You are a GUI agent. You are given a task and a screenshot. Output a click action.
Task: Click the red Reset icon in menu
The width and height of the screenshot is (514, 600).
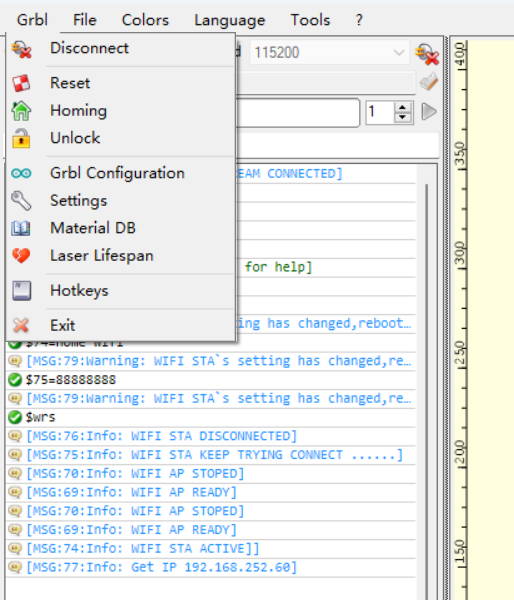point(21,83)
